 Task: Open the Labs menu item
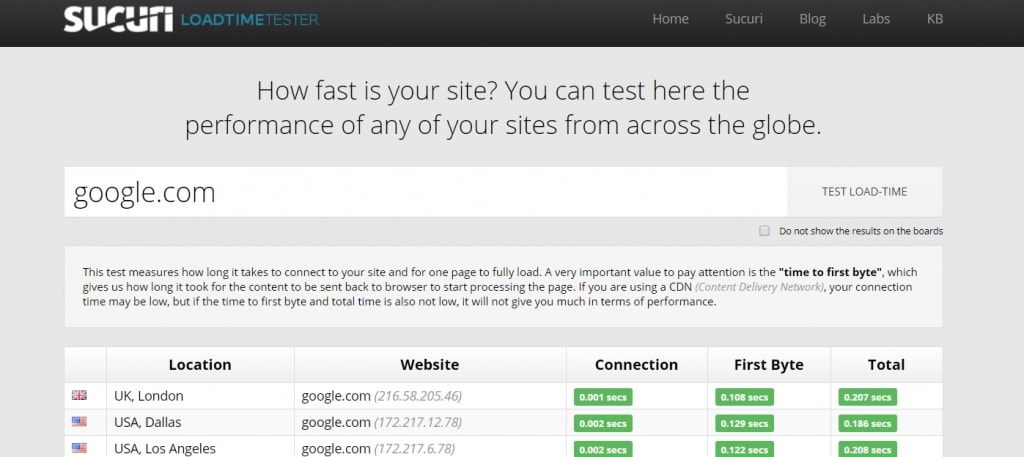876,19
